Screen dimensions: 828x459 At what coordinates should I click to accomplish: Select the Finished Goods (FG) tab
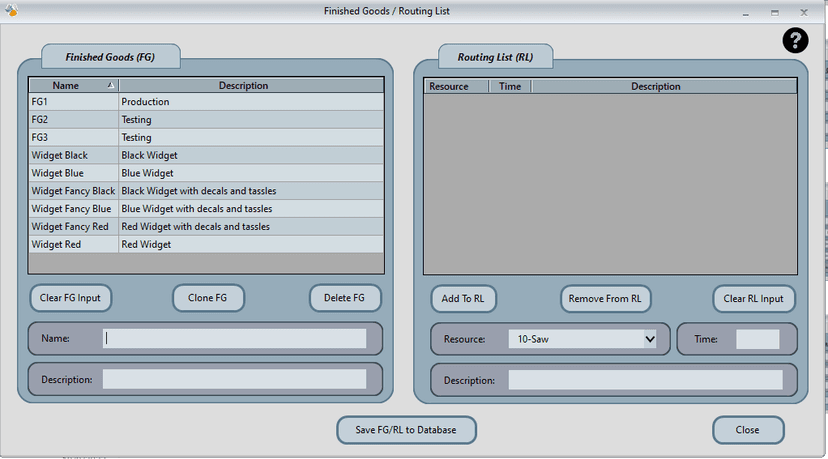[x=110, y=57]
